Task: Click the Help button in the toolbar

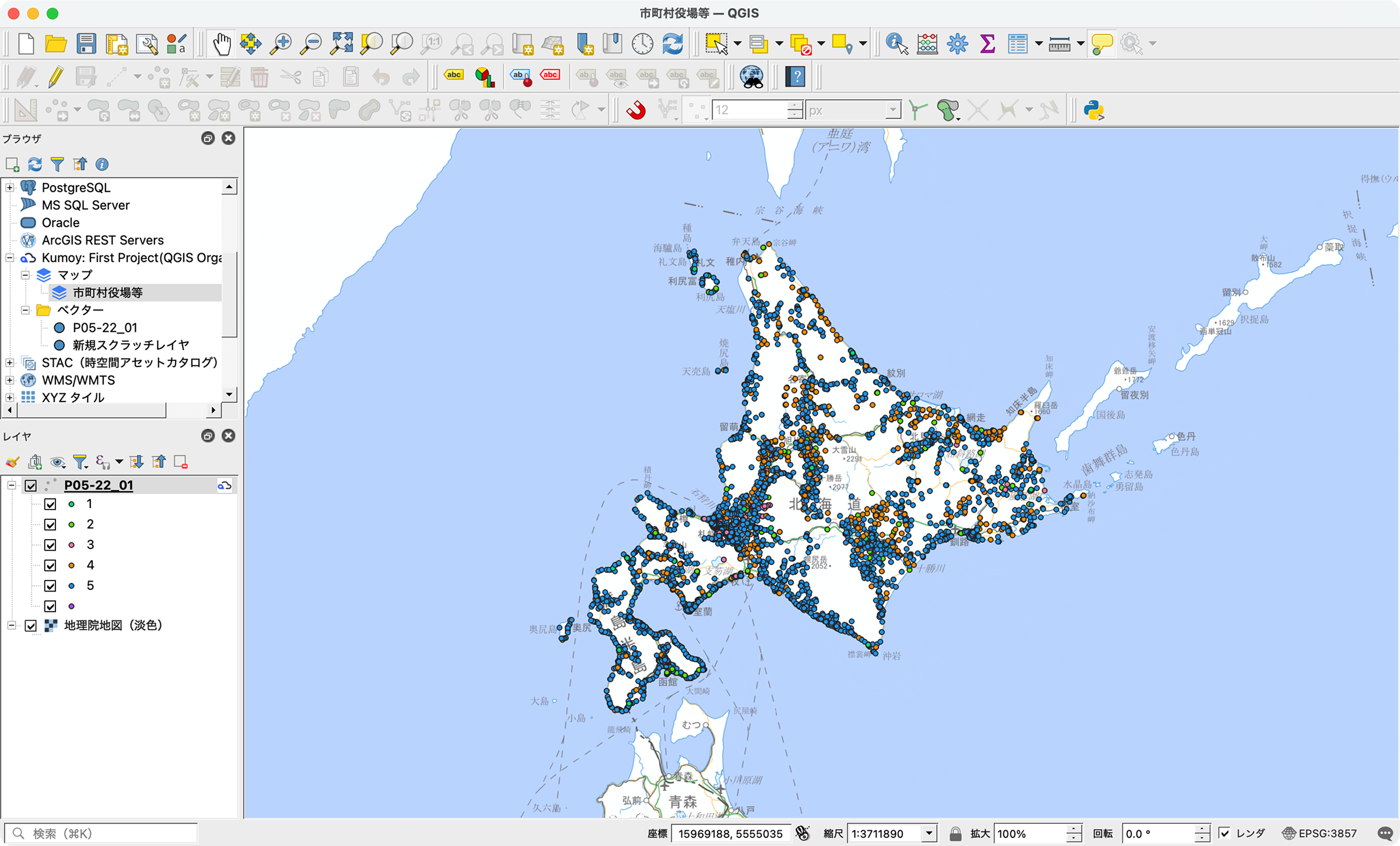Action: 795,76
